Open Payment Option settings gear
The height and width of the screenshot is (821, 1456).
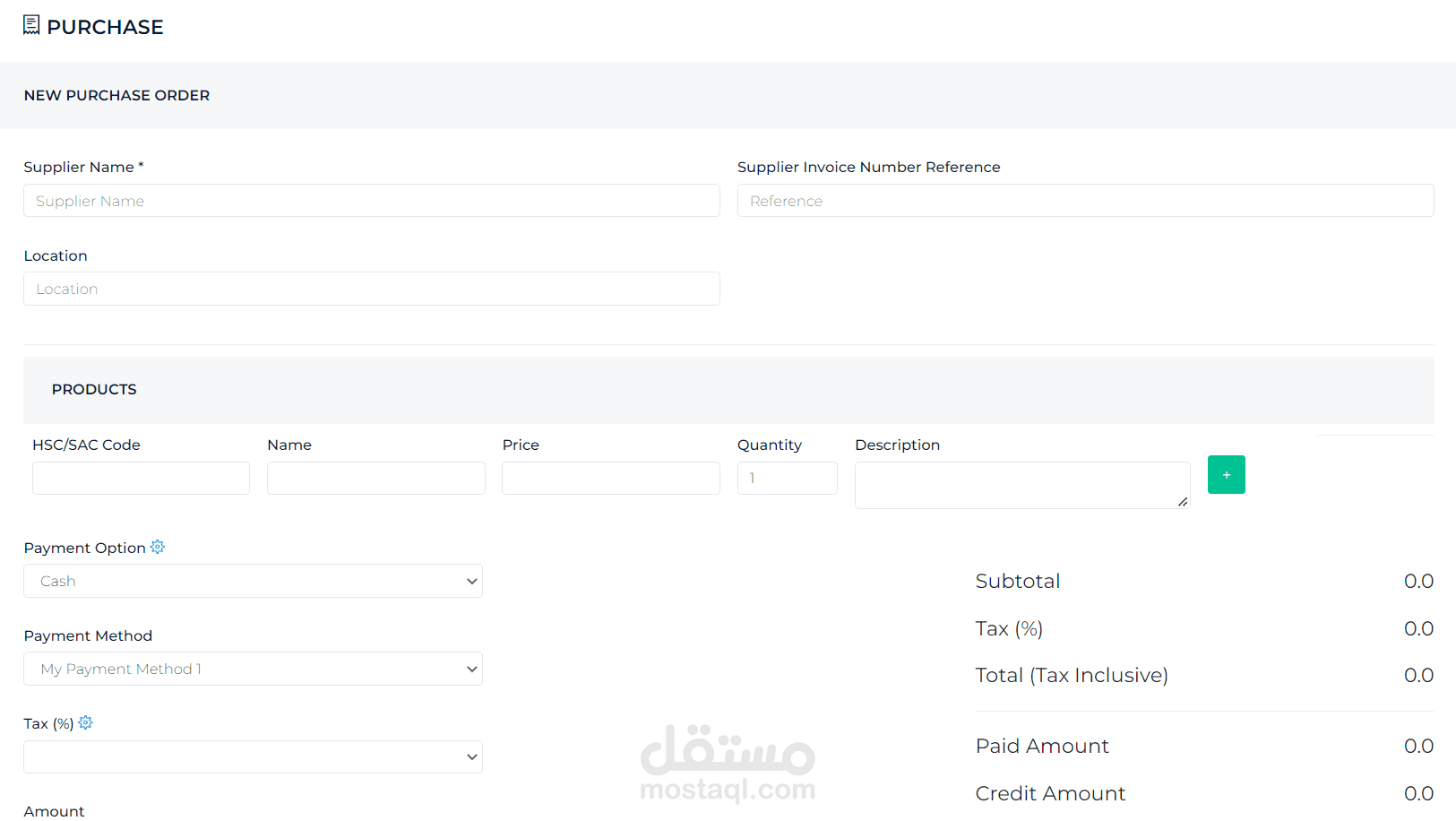(158, 547)
